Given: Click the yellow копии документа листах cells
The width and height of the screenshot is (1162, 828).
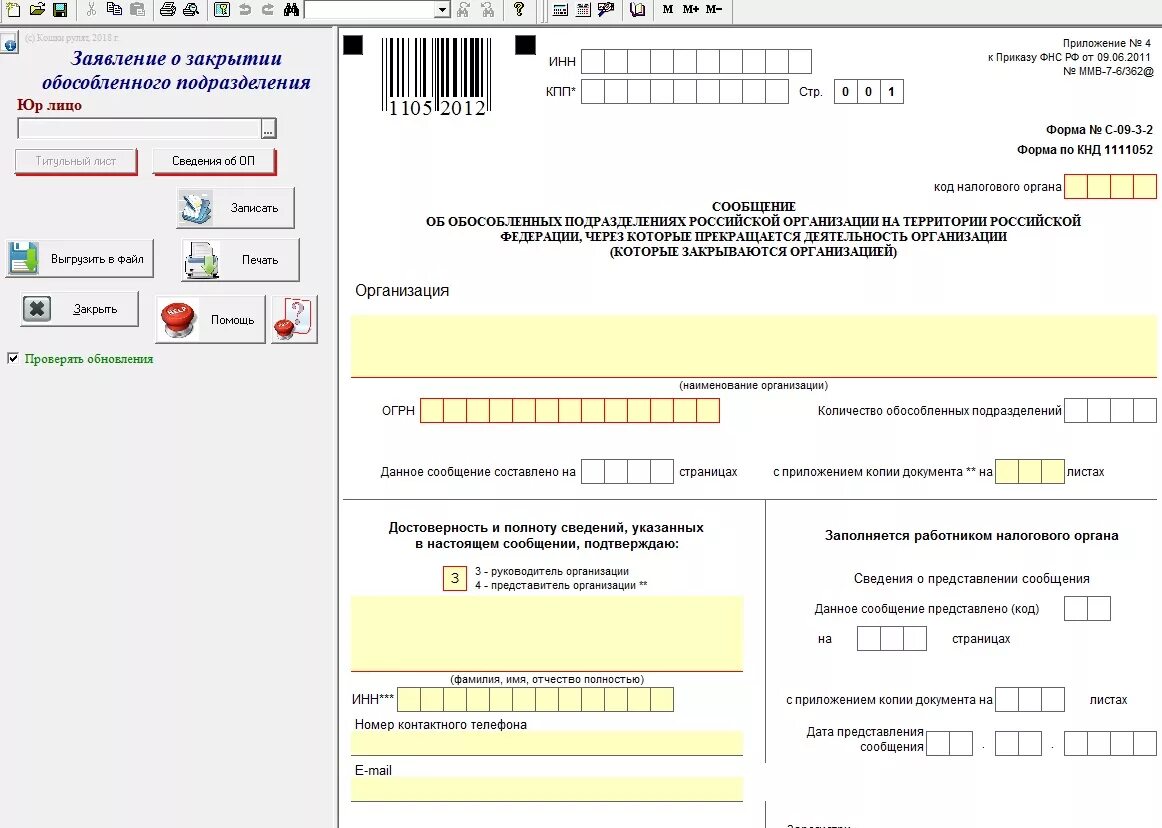Looking at the screenshot, I should [1030, 471].
